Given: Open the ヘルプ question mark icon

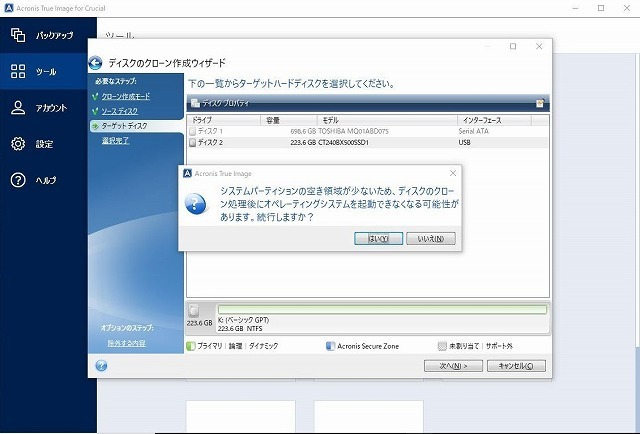Looking at the screenshot, I should (x=18, y=180).
